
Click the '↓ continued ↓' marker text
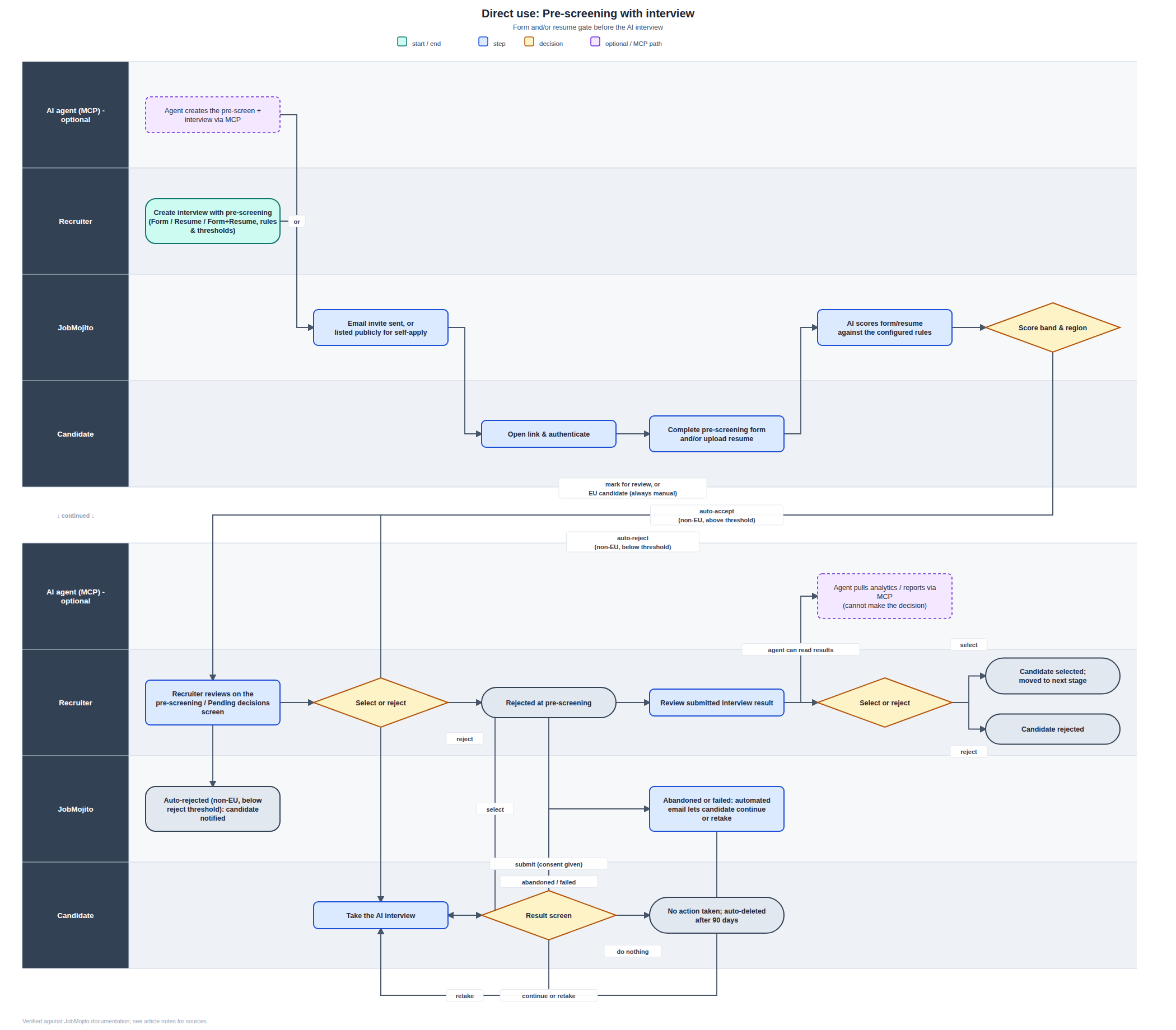tap(76, 516)
